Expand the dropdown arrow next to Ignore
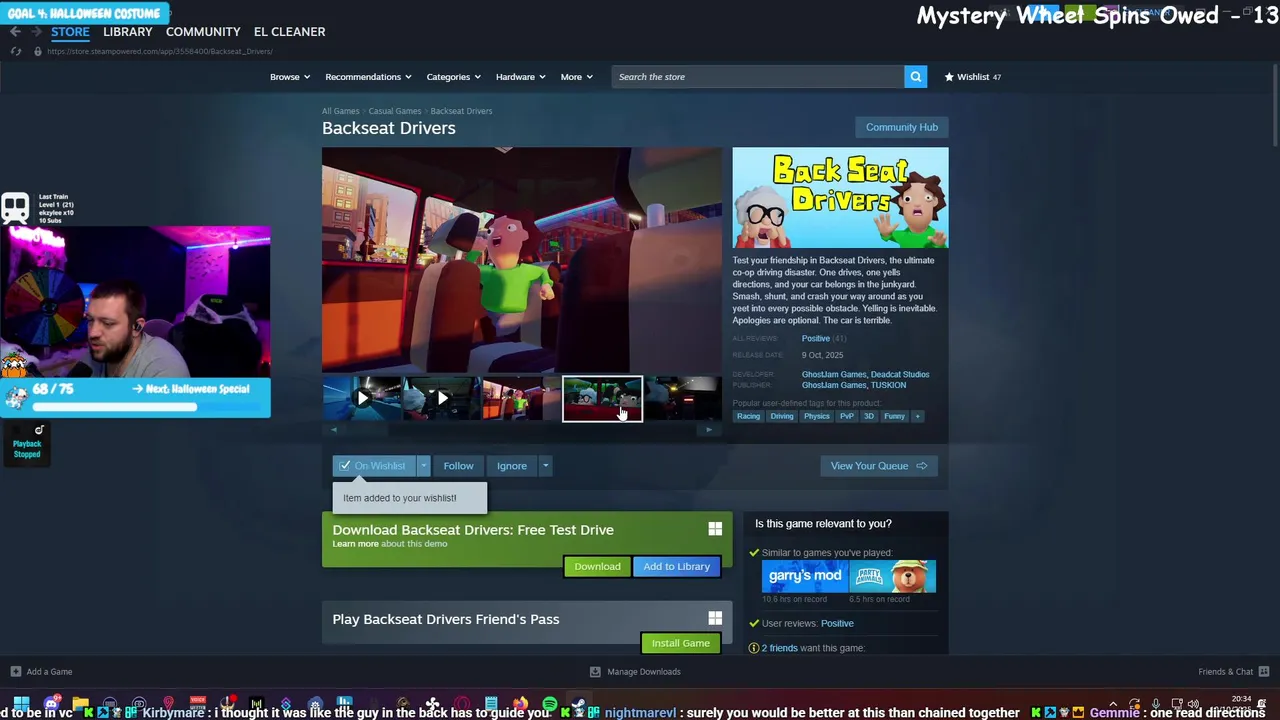The image size is (1280, 720). tap(545, 466)
